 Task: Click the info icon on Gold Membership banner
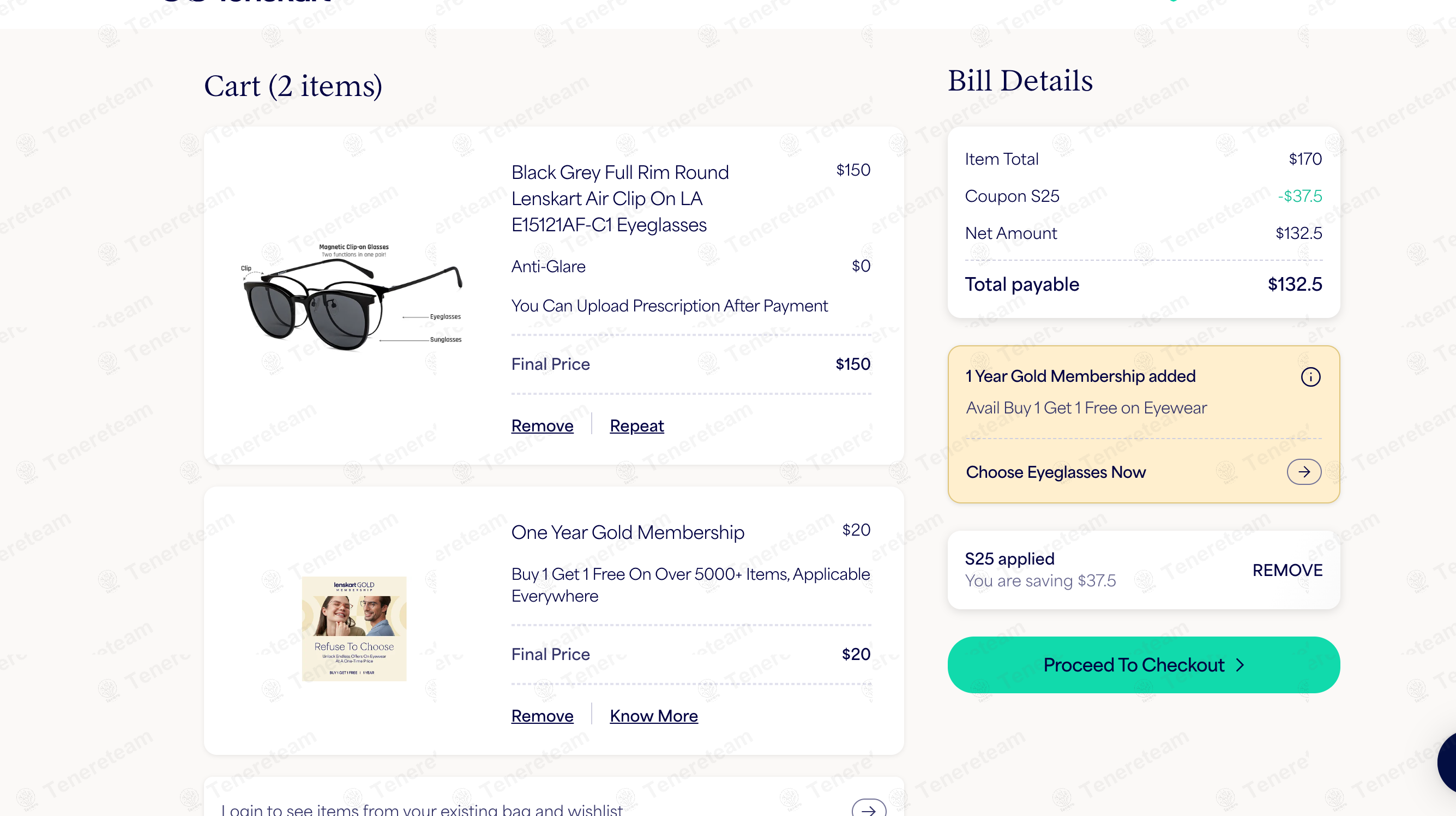[1311, 376]
